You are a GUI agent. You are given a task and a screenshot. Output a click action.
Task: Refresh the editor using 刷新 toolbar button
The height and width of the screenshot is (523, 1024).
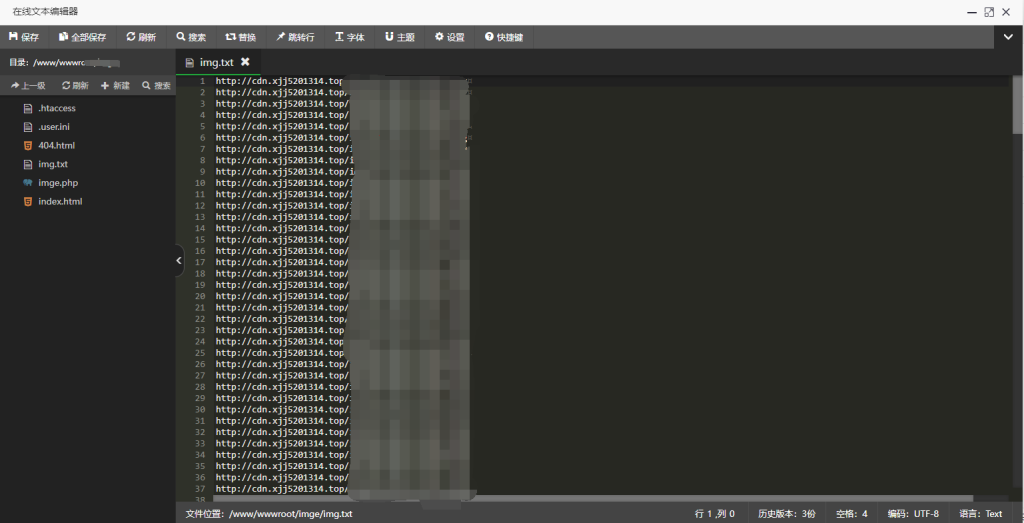coord(141,37)
